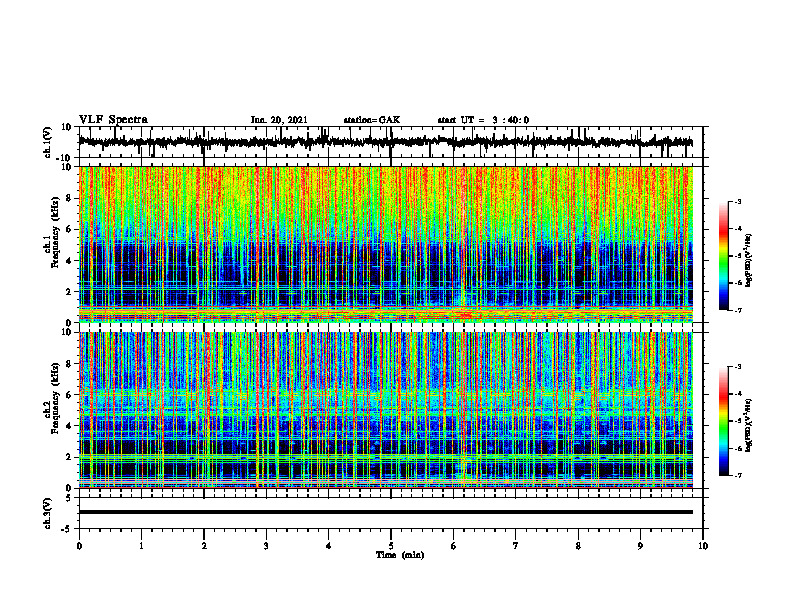Click tick label "7" on the Time axis

click(516, 546)
